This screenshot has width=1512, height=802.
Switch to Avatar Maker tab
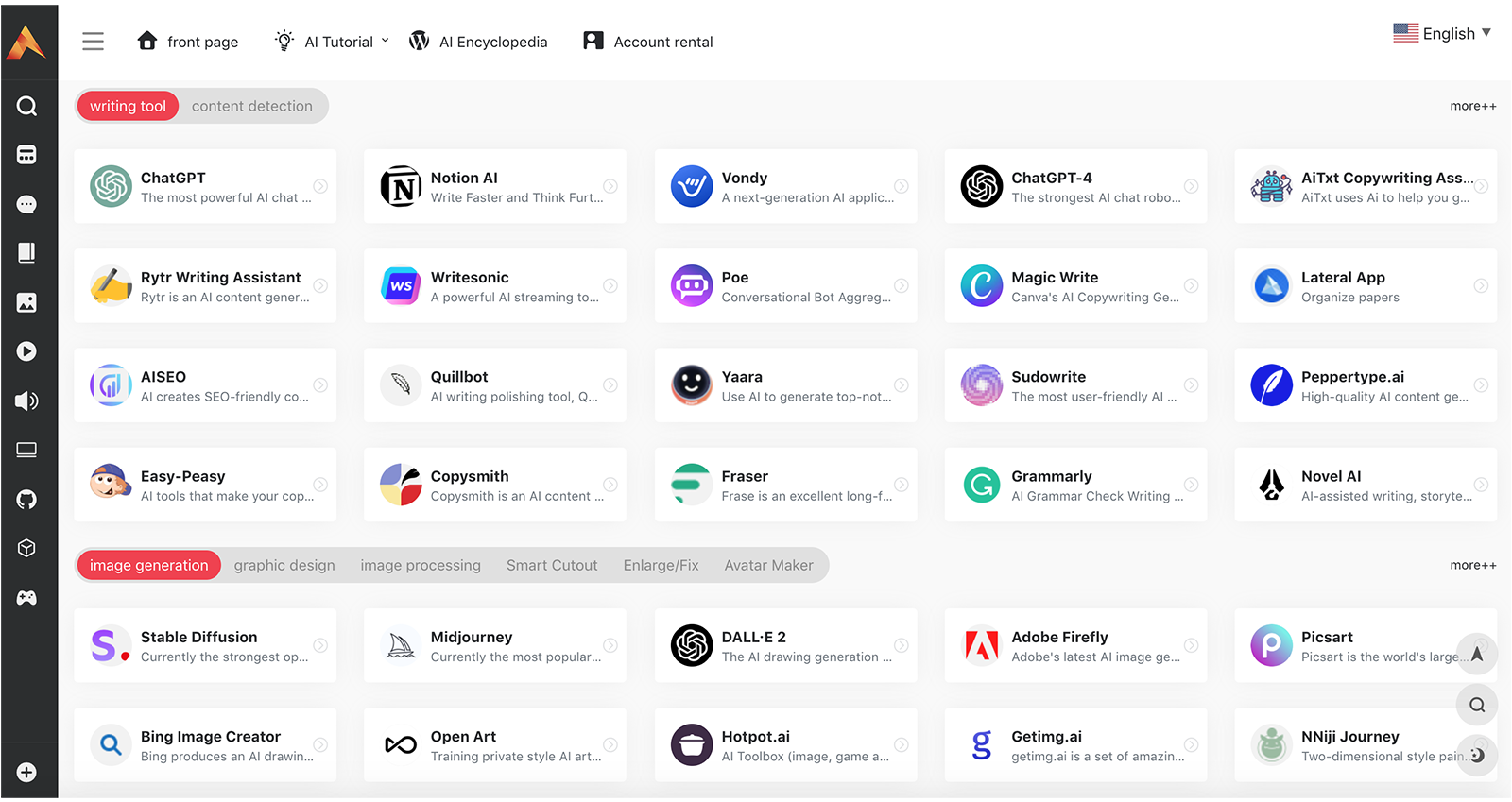(768, 565)
